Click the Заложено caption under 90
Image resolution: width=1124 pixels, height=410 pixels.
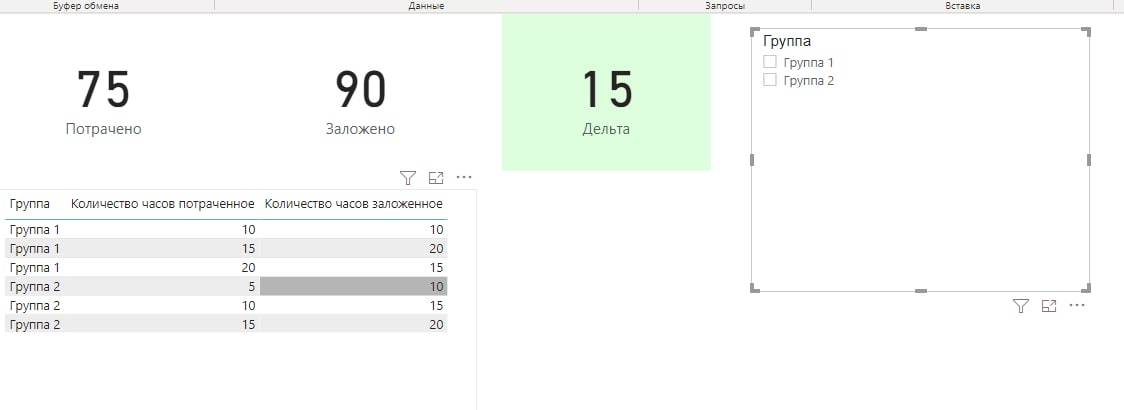361,129
